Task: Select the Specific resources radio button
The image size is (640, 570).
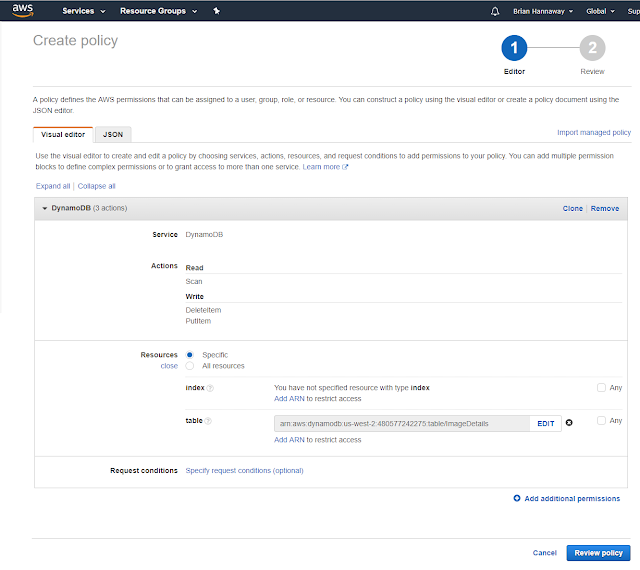Action: coord(189,354)
